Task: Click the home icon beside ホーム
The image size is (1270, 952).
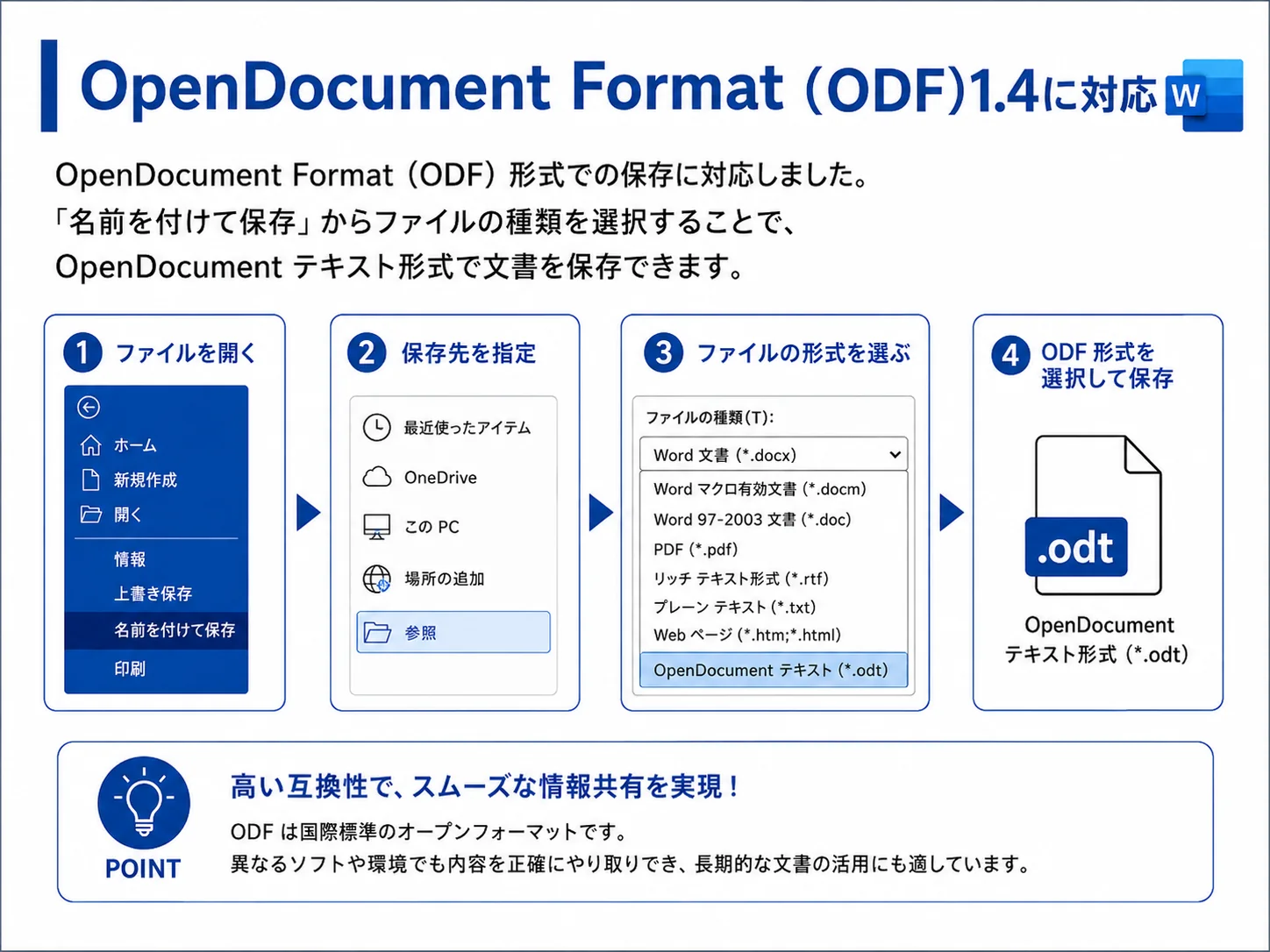Action: 90,445
